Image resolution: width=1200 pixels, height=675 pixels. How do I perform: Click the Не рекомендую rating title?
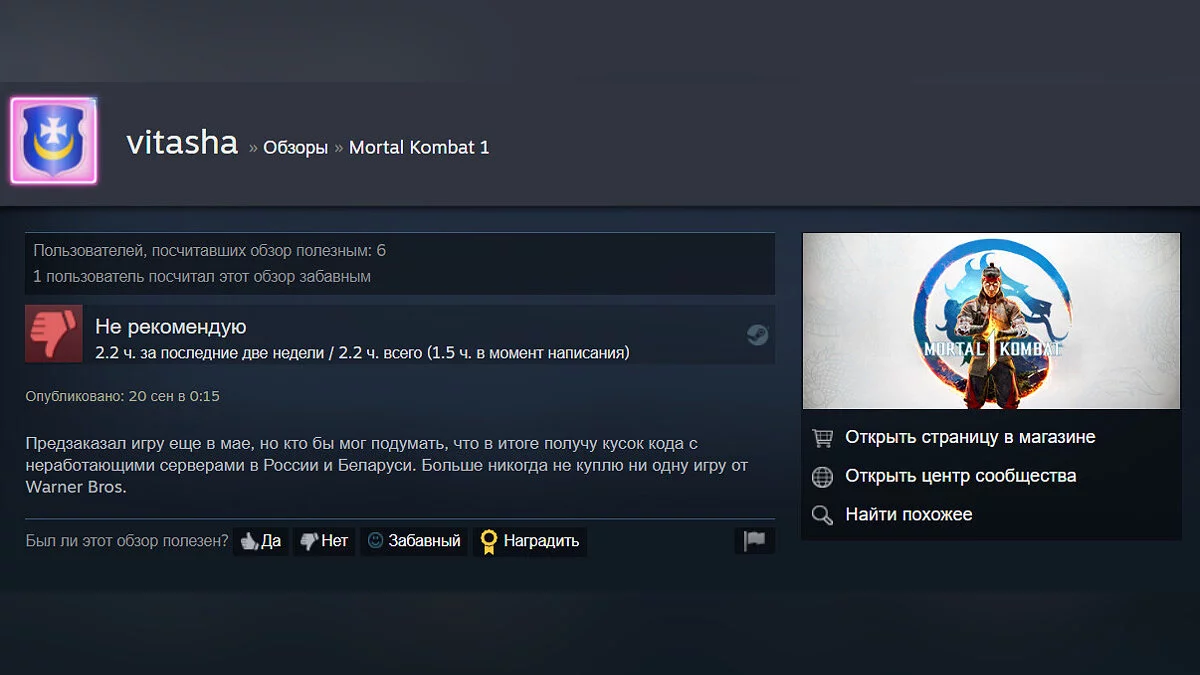click(170, 327)
